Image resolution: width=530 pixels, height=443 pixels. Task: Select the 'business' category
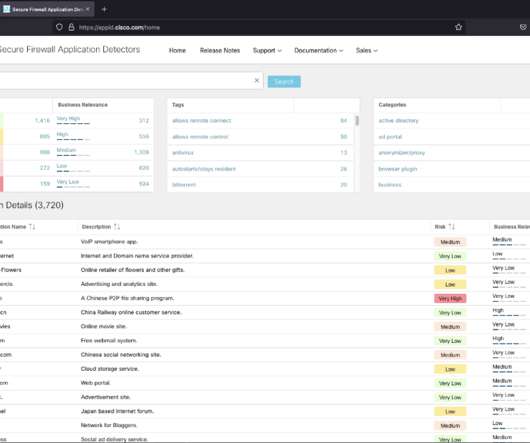click(390, 185)
